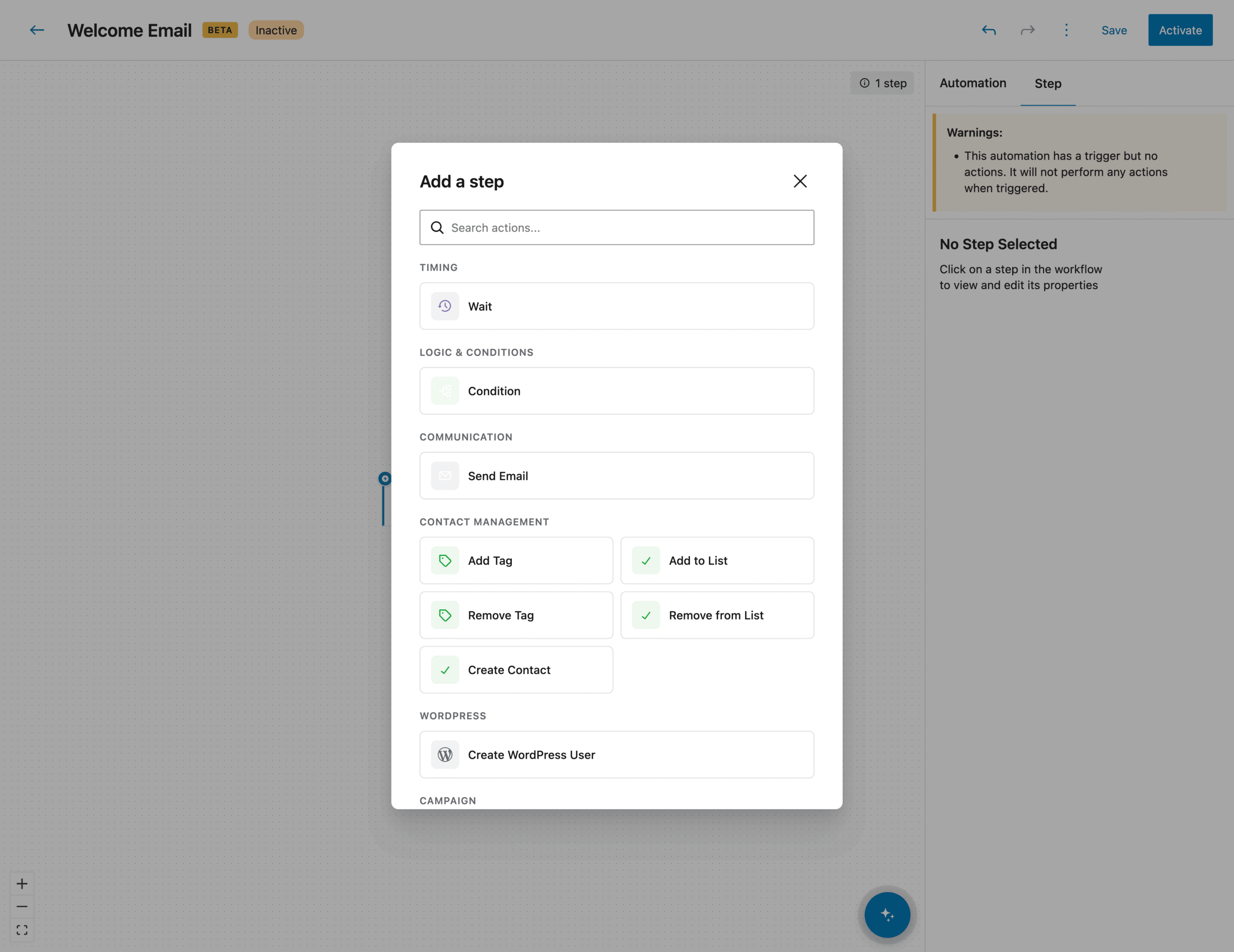Pick the Add Tag action
This screenshot has height=952, width=1234.
pos(516,561)
